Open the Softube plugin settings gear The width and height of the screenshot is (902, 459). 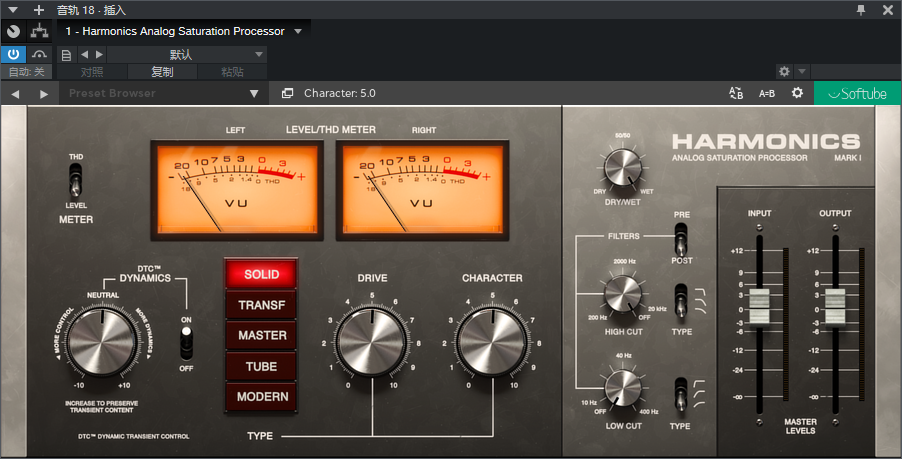(797, 93)
